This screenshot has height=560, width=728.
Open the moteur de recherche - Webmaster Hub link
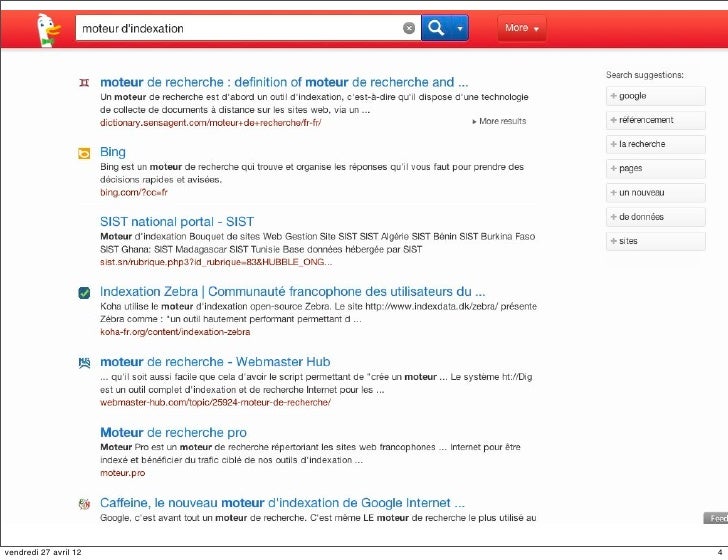coord(215,362)
